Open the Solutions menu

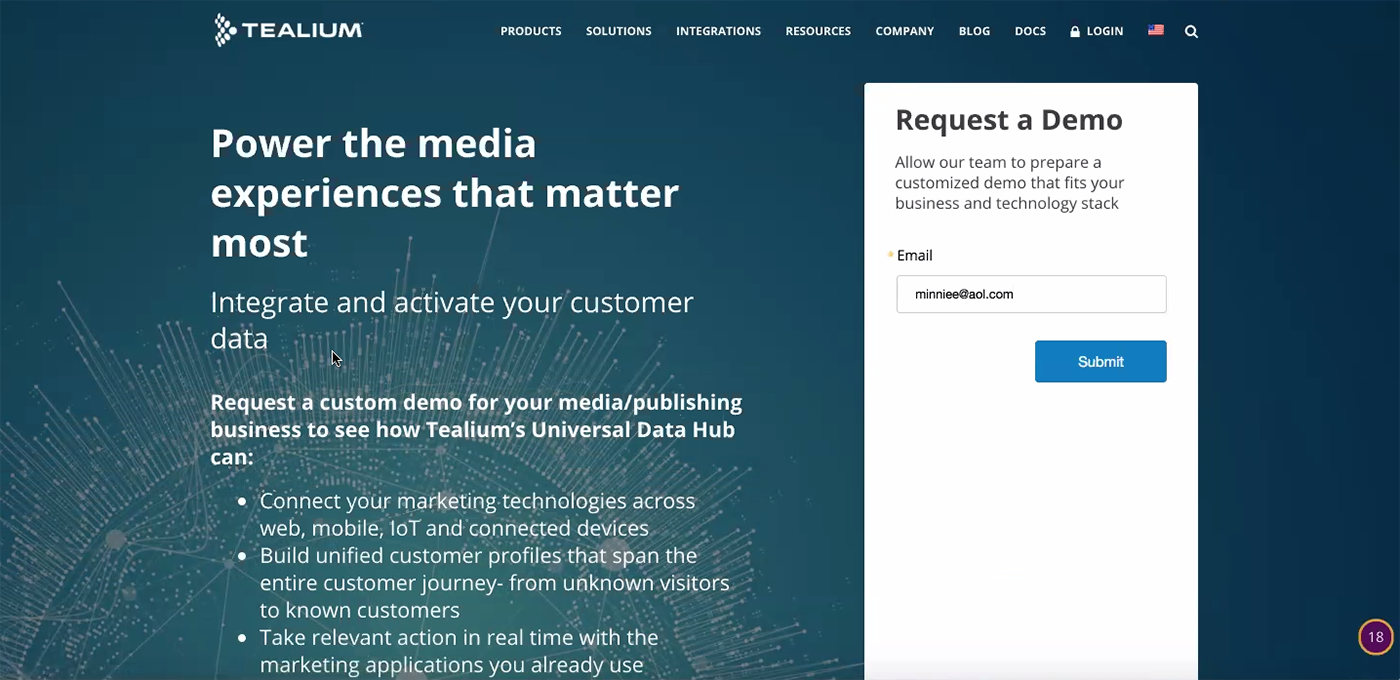618,31
